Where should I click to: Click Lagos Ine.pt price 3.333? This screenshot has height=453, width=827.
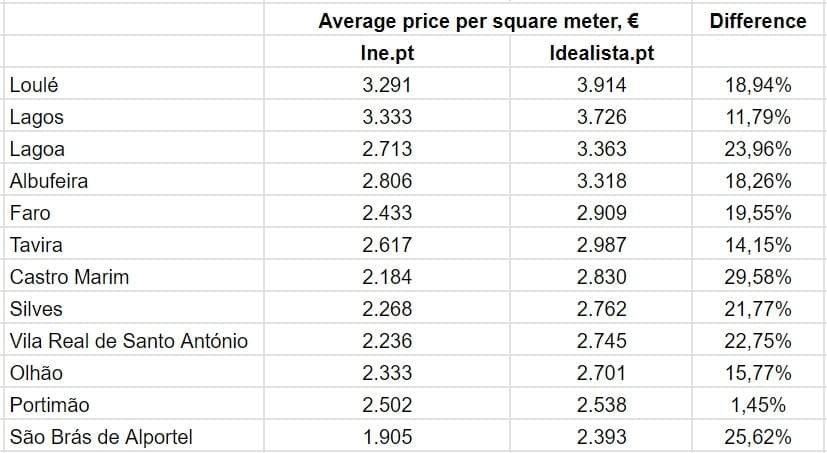click(387, 117)
